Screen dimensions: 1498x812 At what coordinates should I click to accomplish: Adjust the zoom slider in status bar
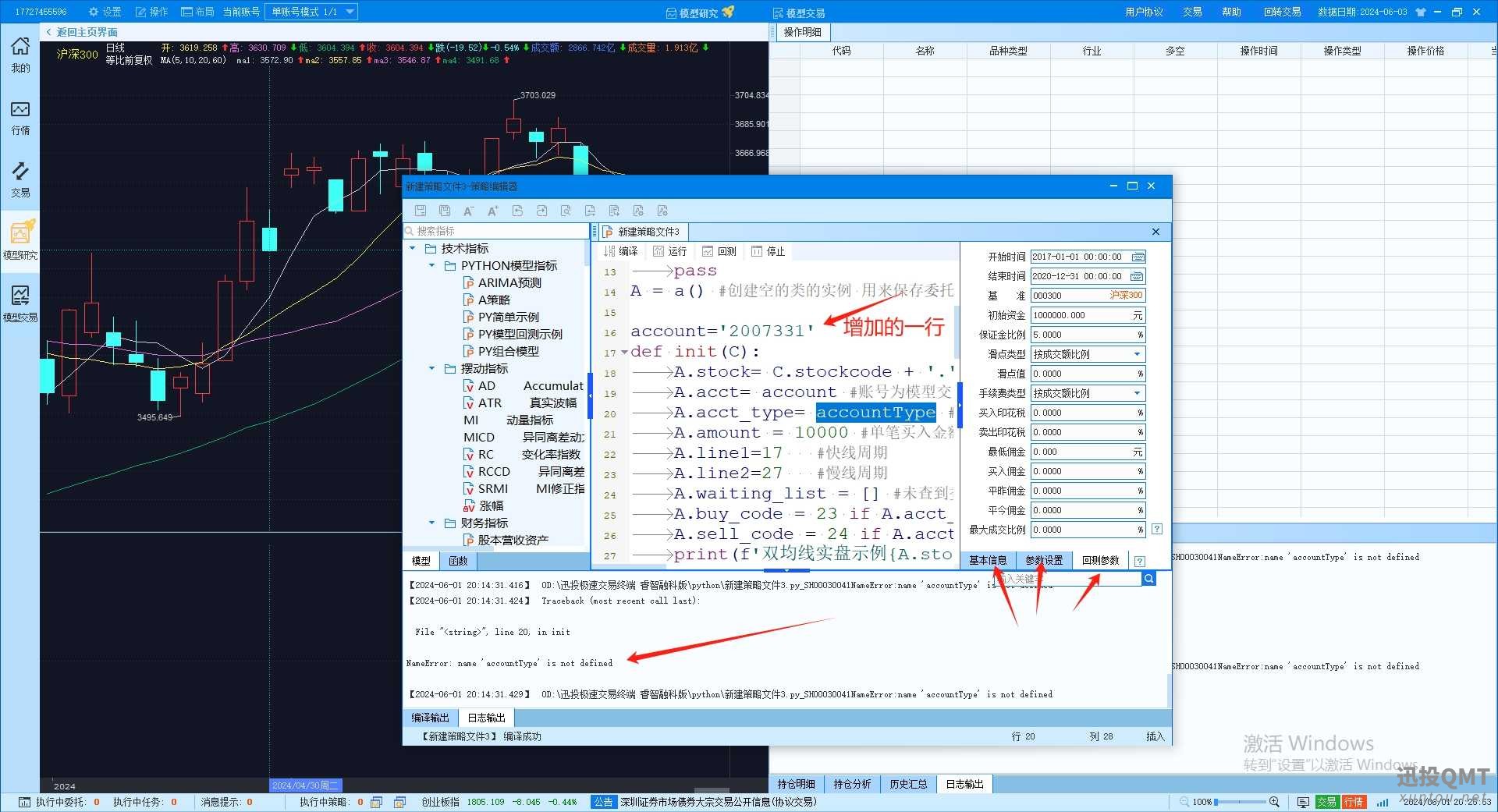click(1241, 802)
